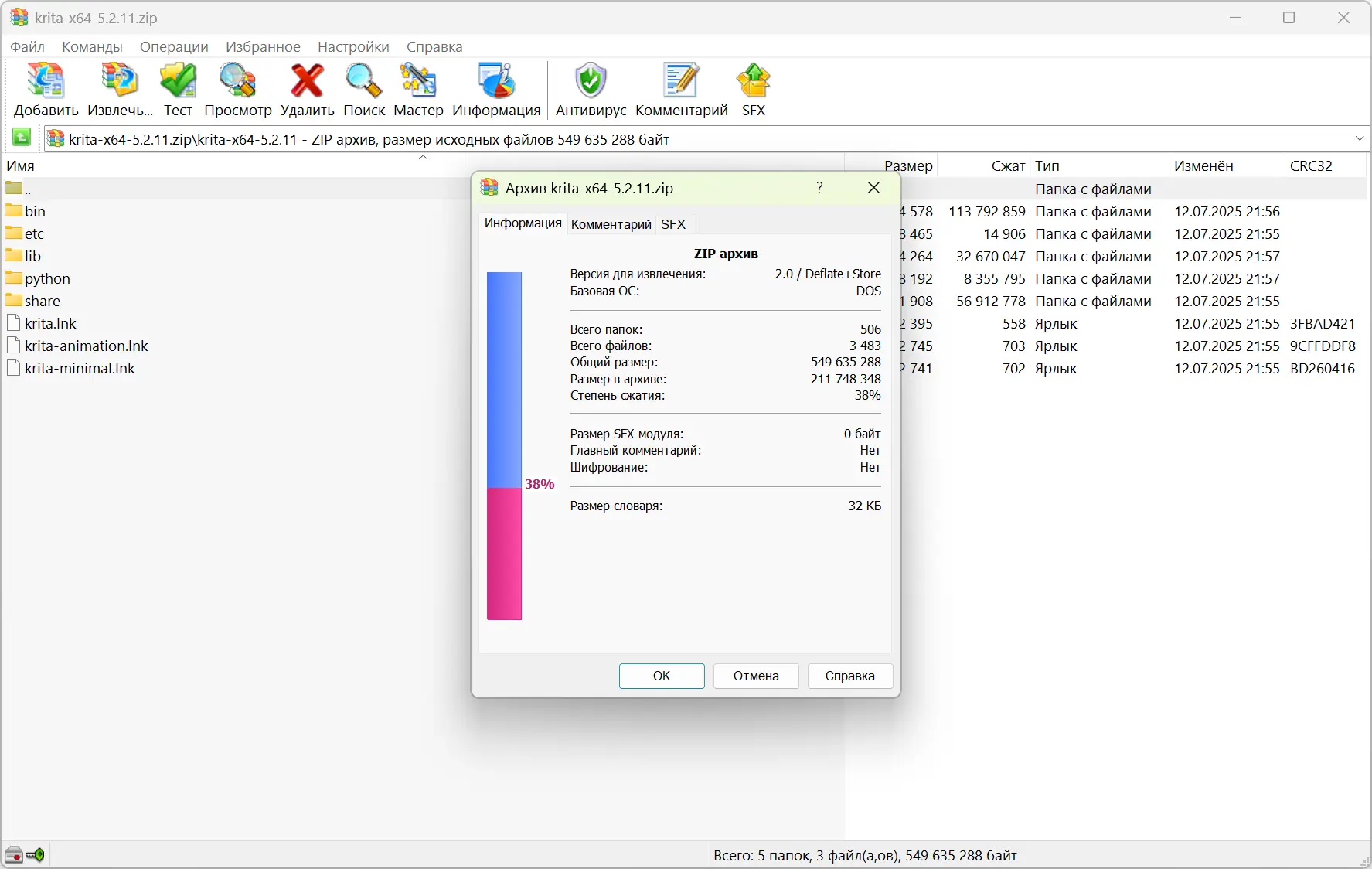
Task: Open the Операции menu
Action: tap(174, 46)
